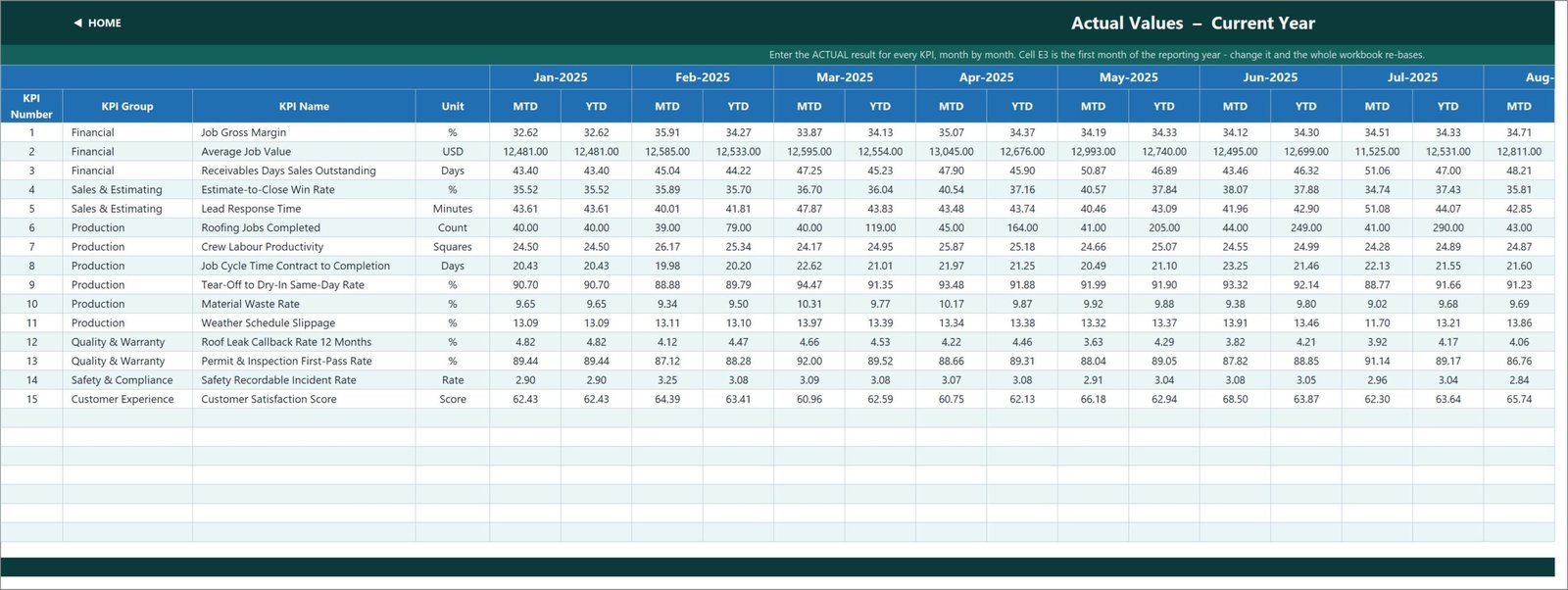Click KPI Number 15 cell
Image resolution: width=1568 pixels, height=590 pixels.
31,399
